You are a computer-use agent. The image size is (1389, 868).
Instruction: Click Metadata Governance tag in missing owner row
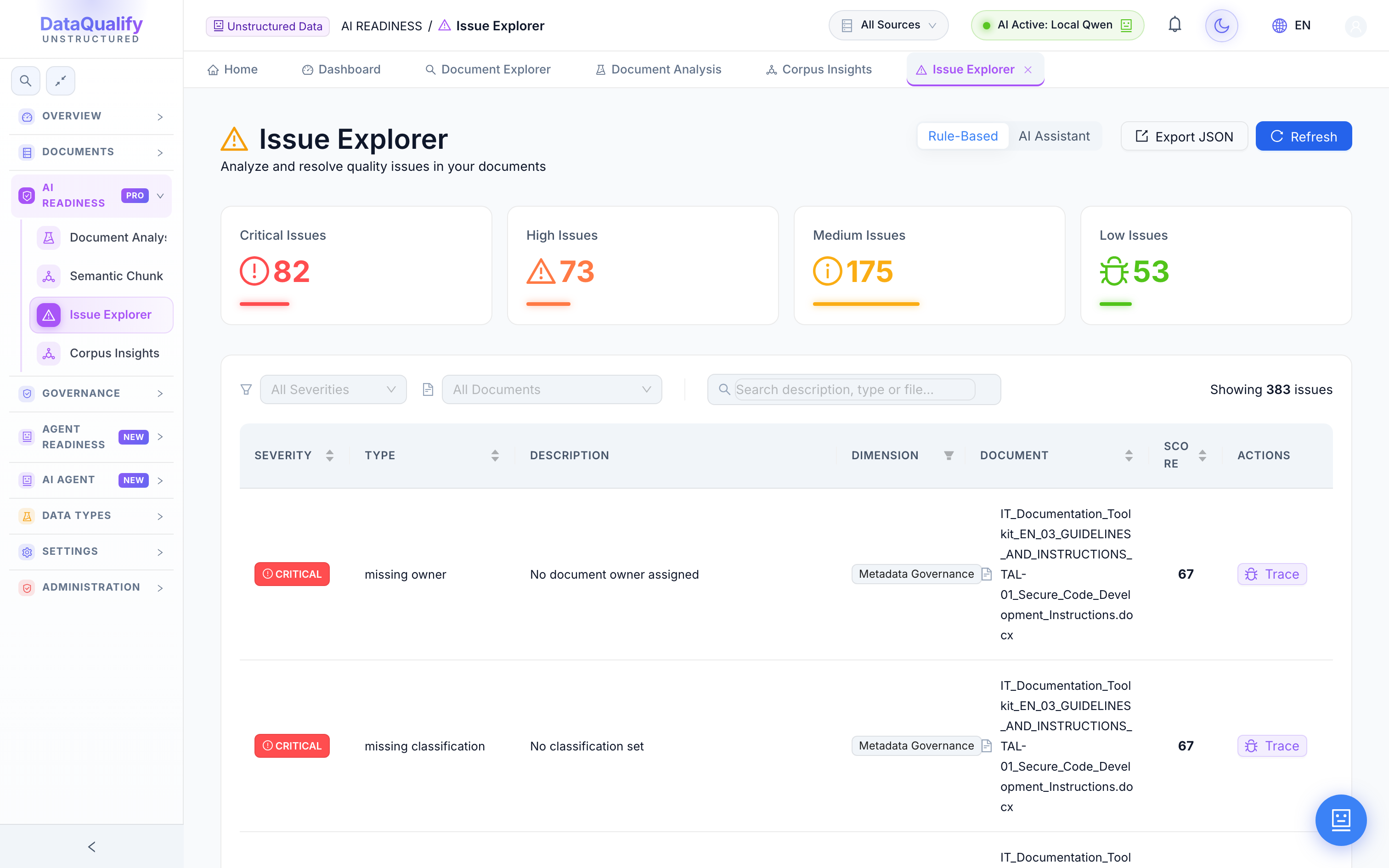click(x=916, y=574)
